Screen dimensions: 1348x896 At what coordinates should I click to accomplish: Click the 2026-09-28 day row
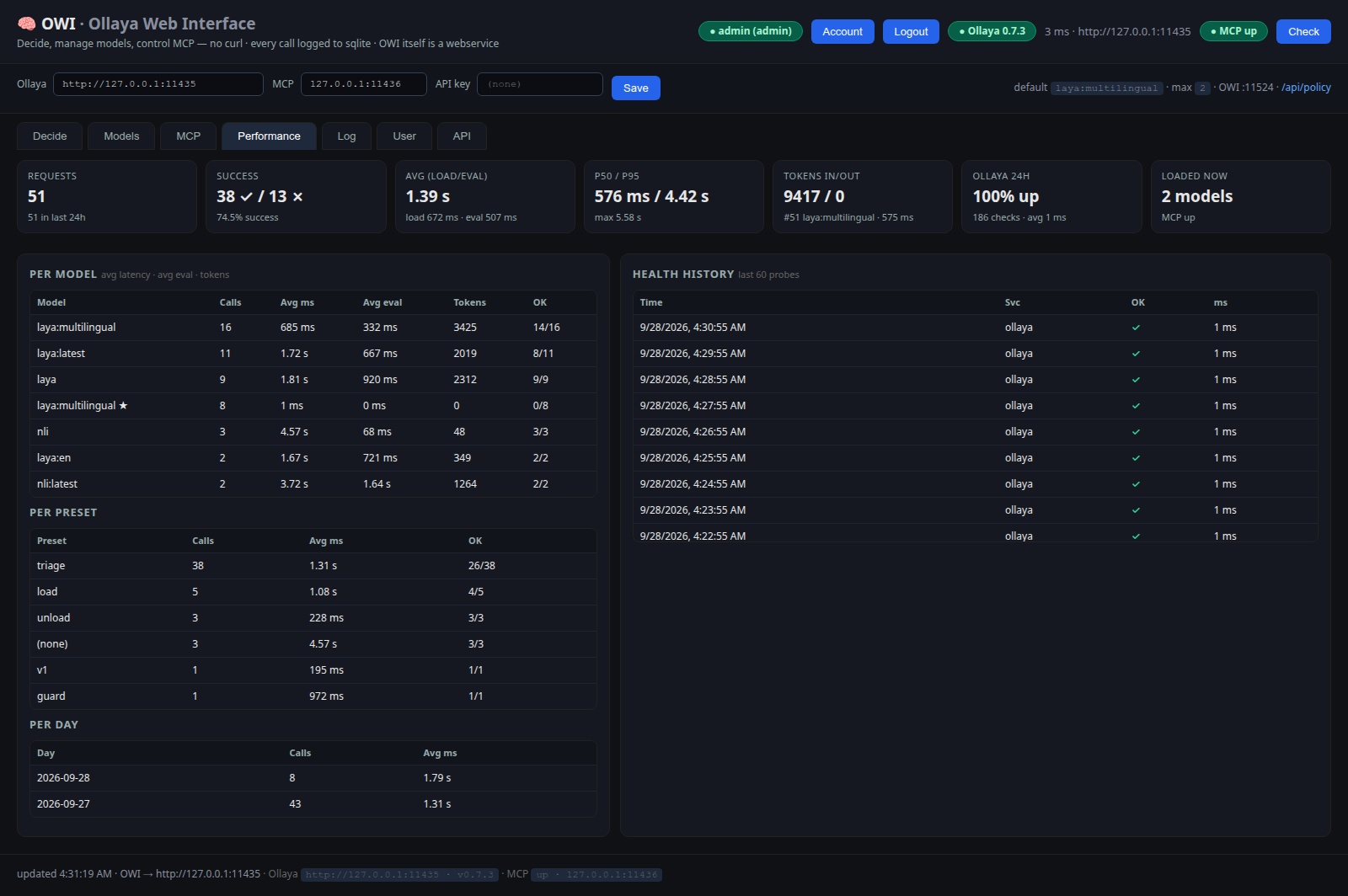click(313, 778)
